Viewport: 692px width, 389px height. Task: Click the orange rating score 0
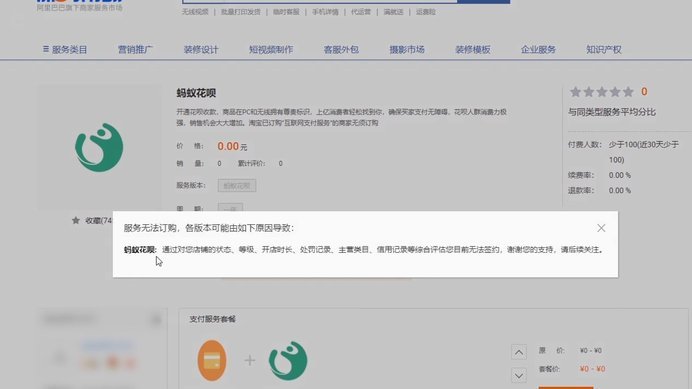point(644,91)
